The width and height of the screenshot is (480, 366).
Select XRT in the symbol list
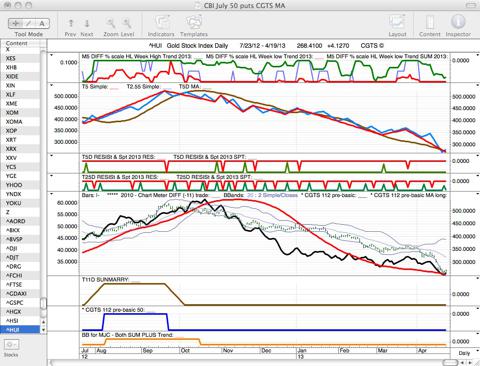click(21, 140)
